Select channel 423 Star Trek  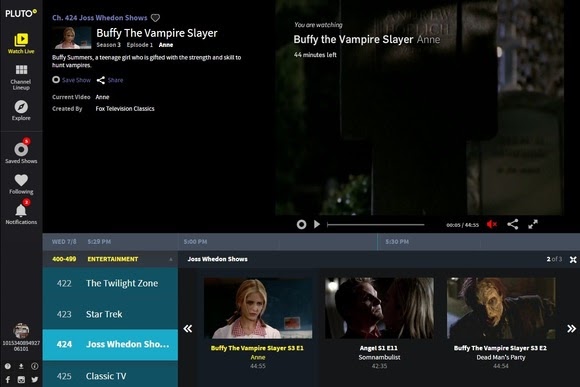point(110,314)
